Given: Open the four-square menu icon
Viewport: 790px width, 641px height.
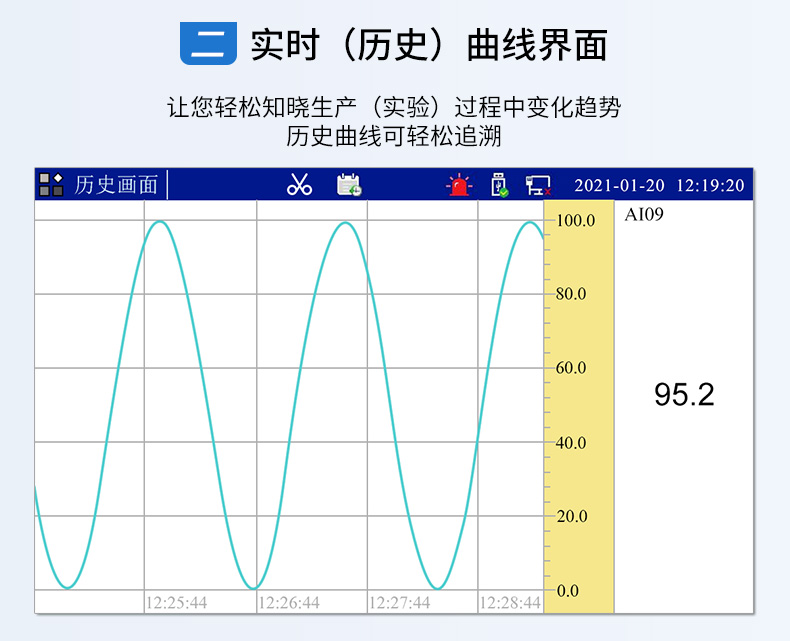Looking at the screenshot, I should (x=51, y=185).
